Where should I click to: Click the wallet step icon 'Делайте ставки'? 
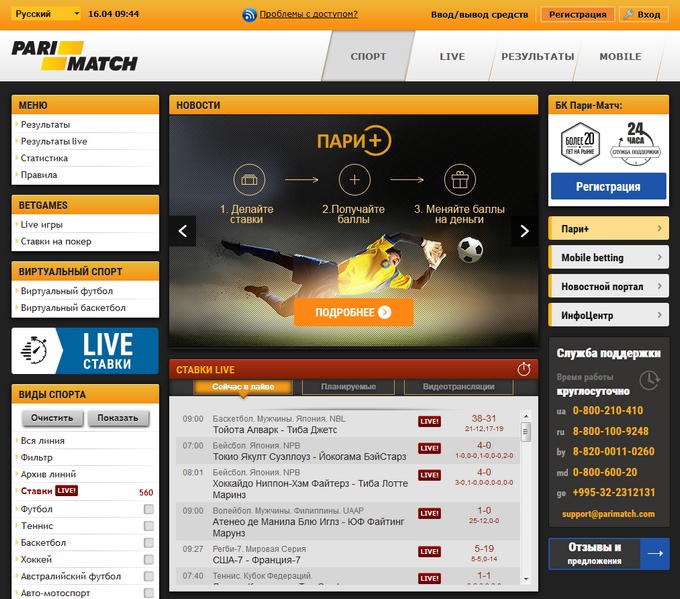point(249,180)
